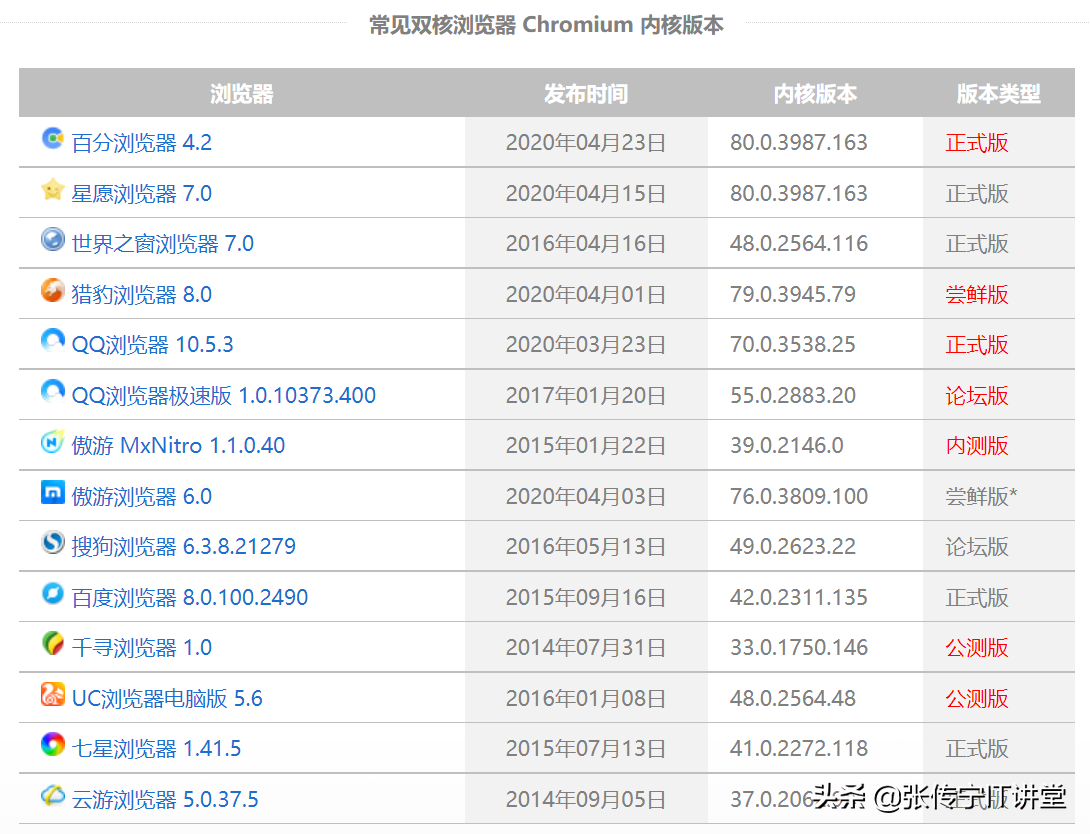Image resolution: width=1090 pixels, height=834 pixels.
Task: Click the 猎豹浏览器 orange icon
Action: coord(53,290)
